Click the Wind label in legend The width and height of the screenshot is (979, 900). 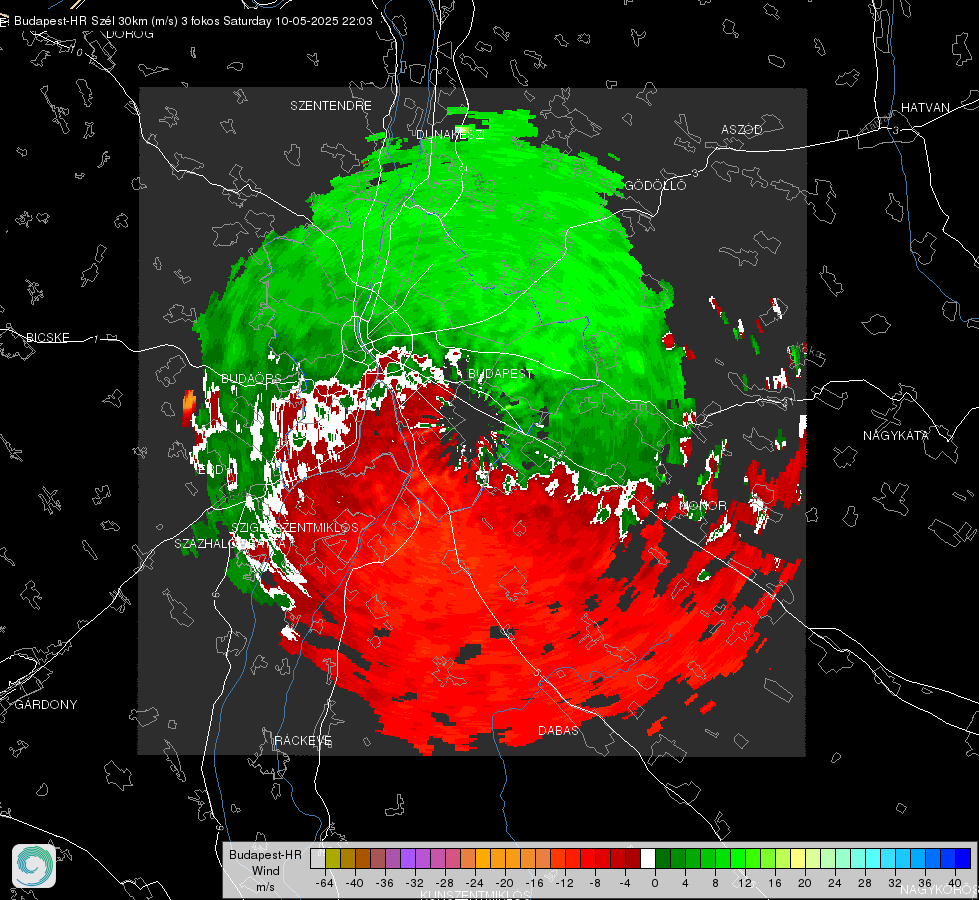coord(265,871)
